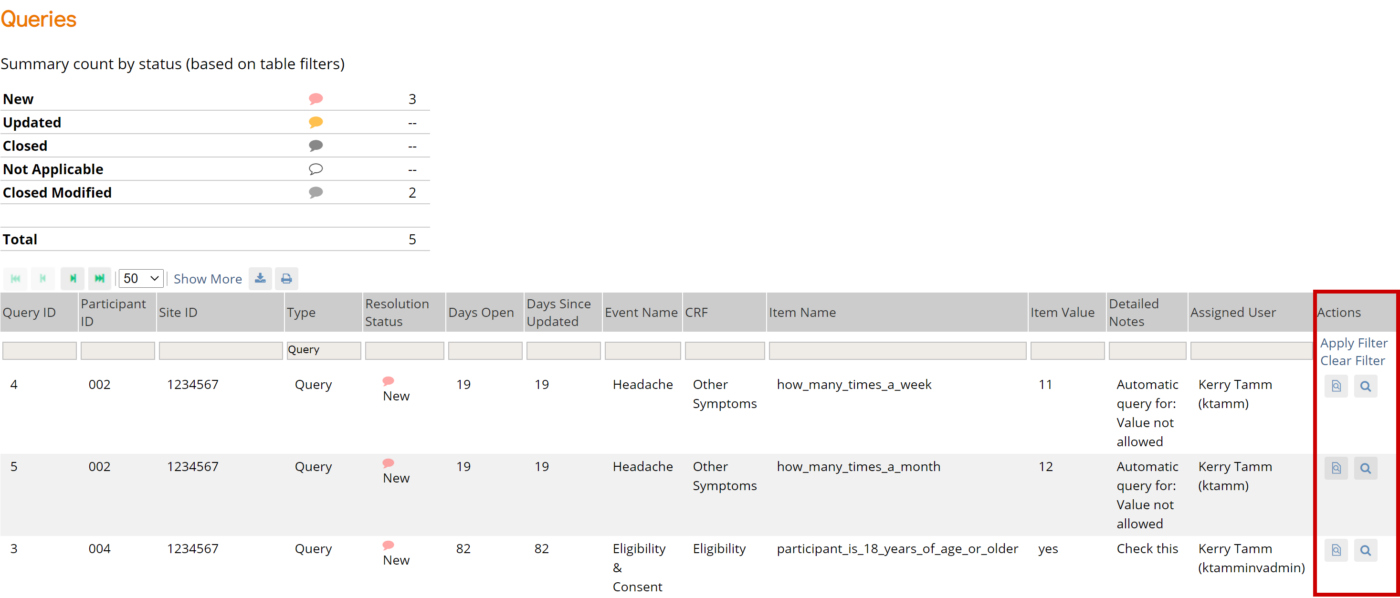
Task: Open the audit log icon for query 5
Action: [1335, 467]
